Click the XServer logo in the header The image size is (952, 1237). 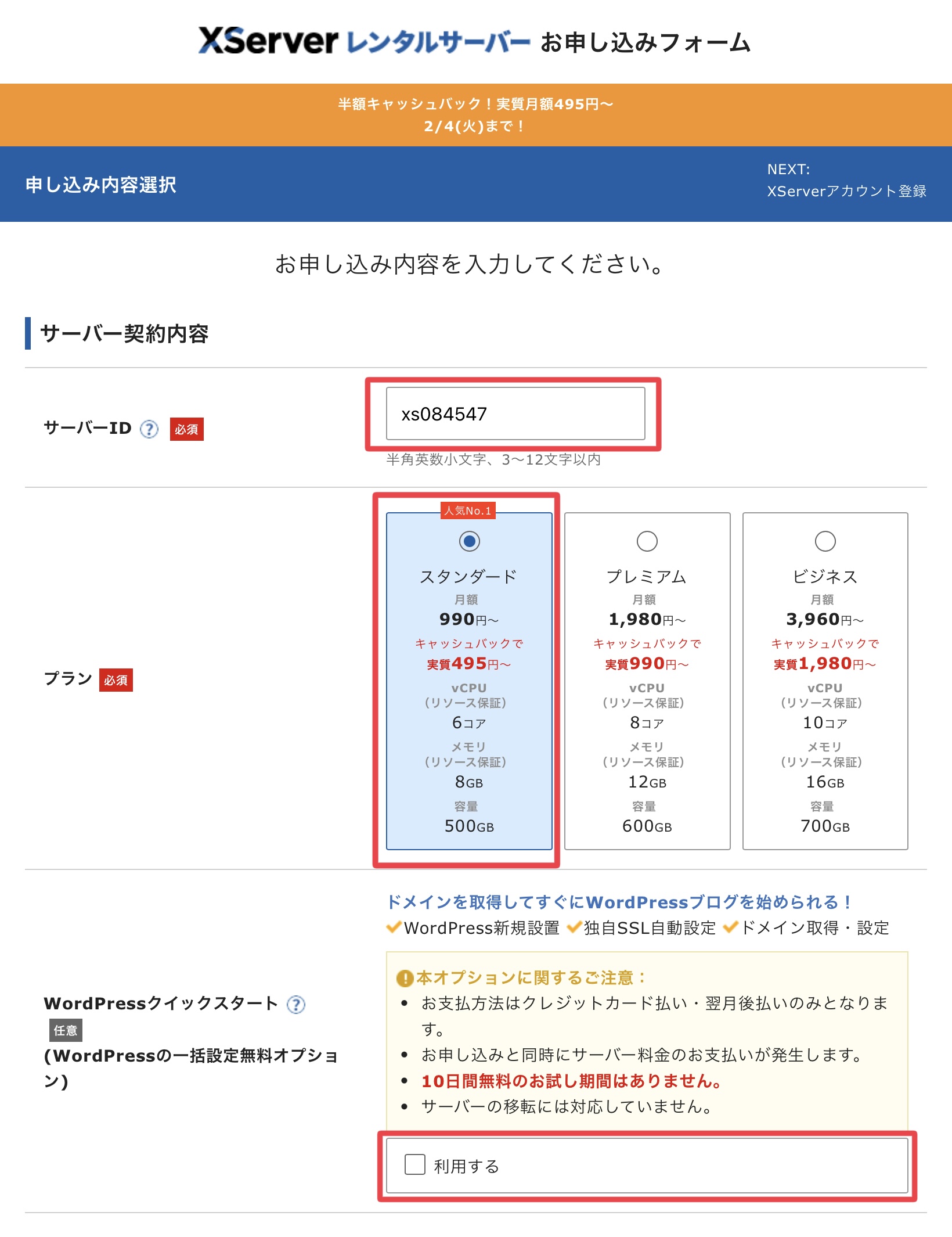pyautogui.click(x=363, y=41)
